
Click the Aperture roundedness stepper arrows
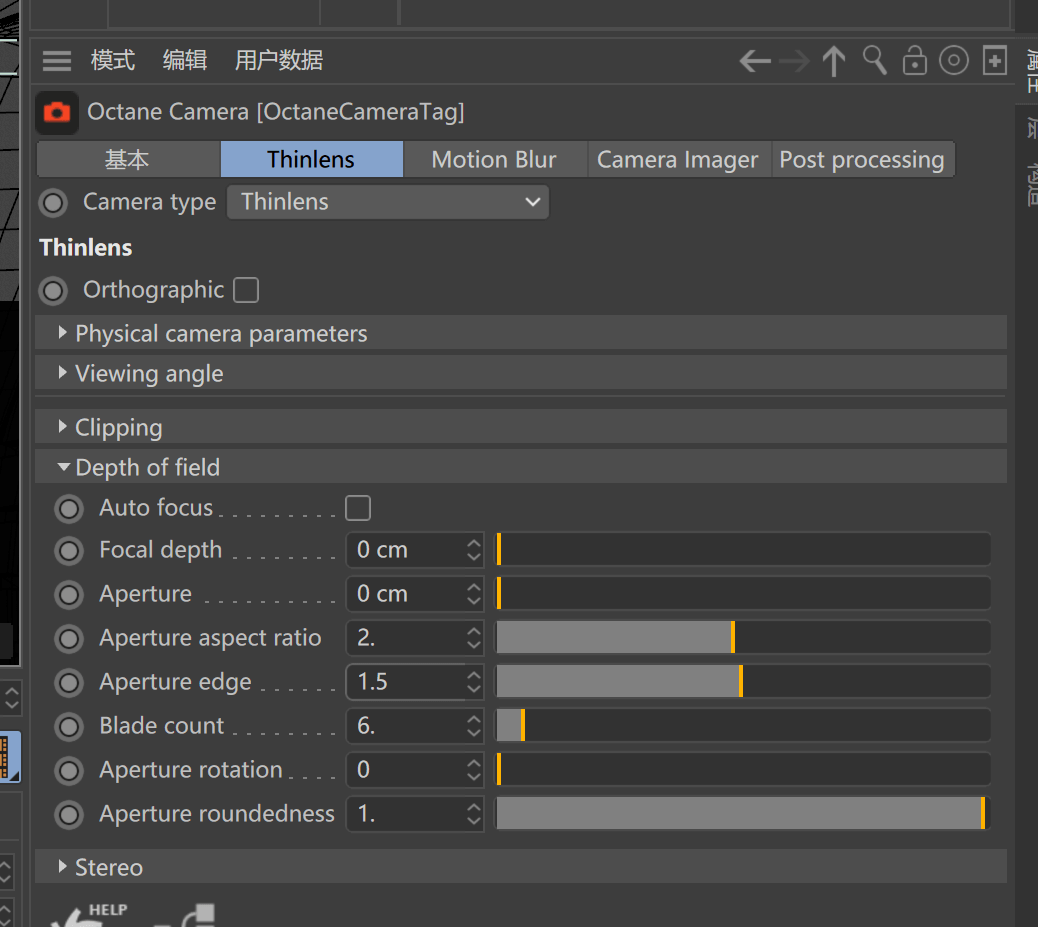(x=474, y=814)
